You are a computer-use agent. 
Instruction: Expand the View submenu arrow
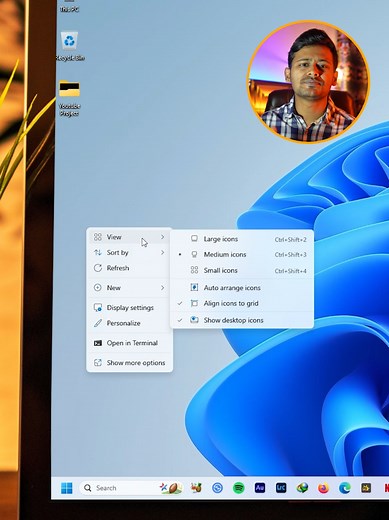click(162, 237)
